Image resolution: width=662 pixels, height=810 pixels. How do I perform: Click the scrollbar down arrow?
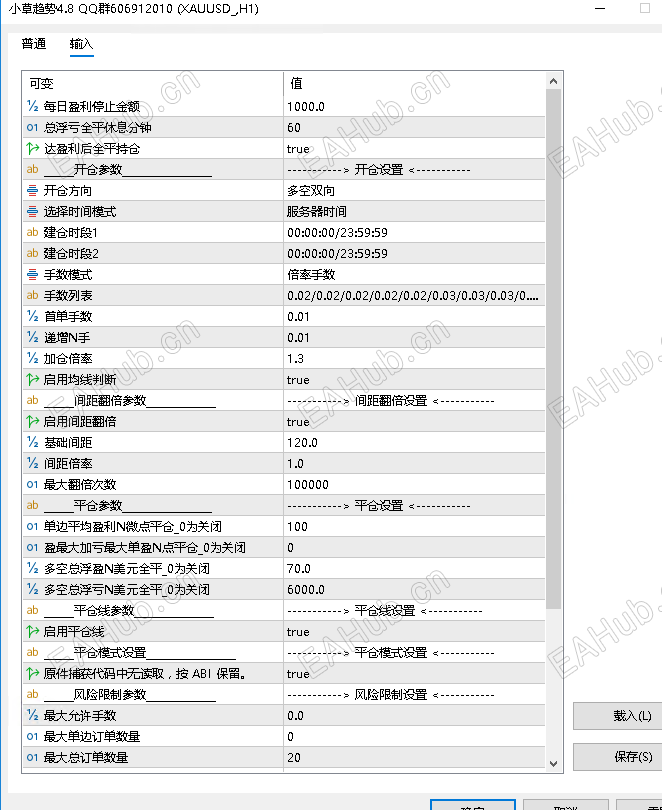coord(554,764)
